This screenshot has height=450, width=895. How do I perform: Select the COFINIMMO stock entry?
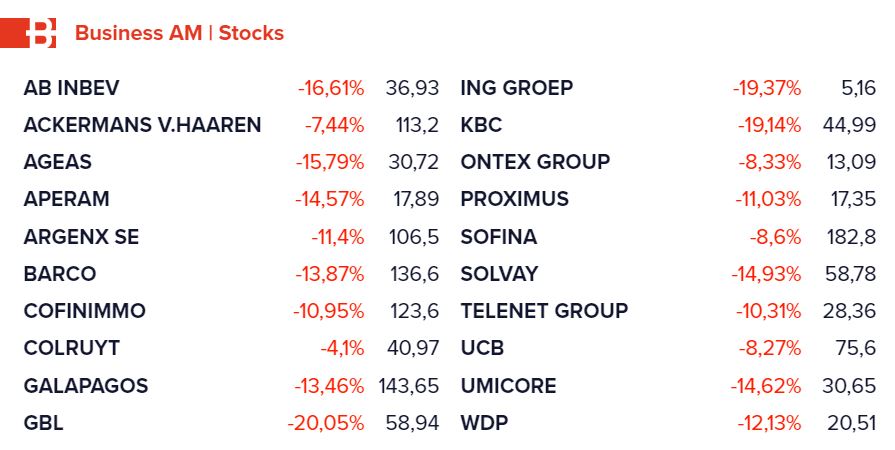click(84, 311)
